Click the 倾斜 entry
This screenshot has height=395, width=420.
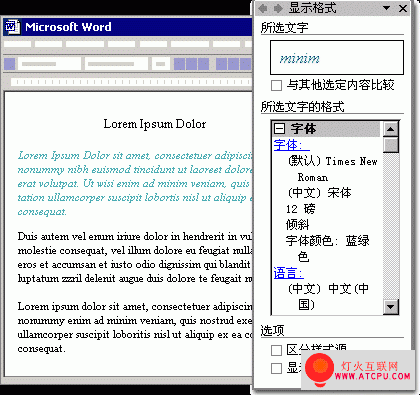pos(297,225)
